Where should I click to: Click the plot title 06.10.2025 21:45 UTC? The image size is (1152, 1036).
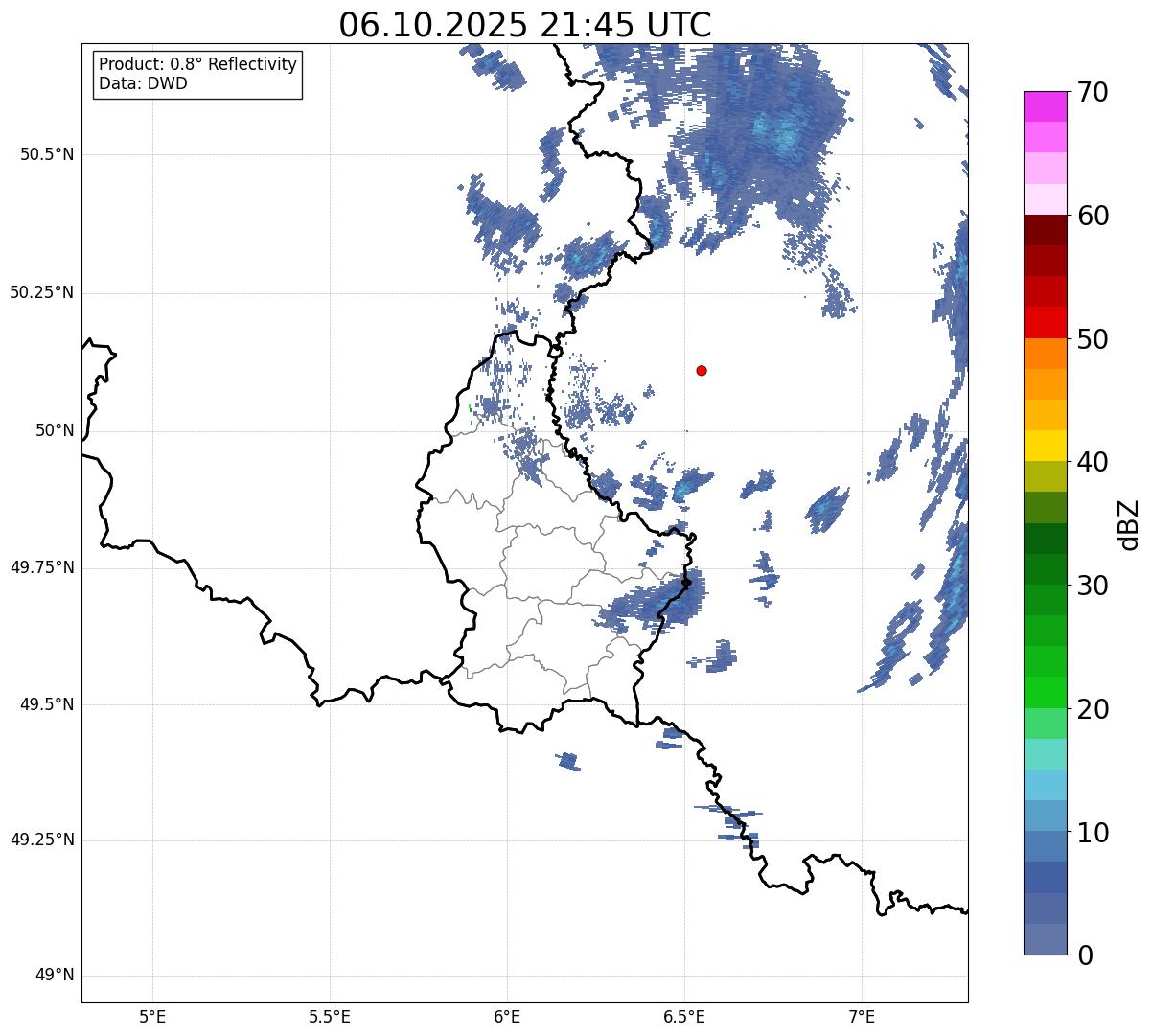coord(525,25)
